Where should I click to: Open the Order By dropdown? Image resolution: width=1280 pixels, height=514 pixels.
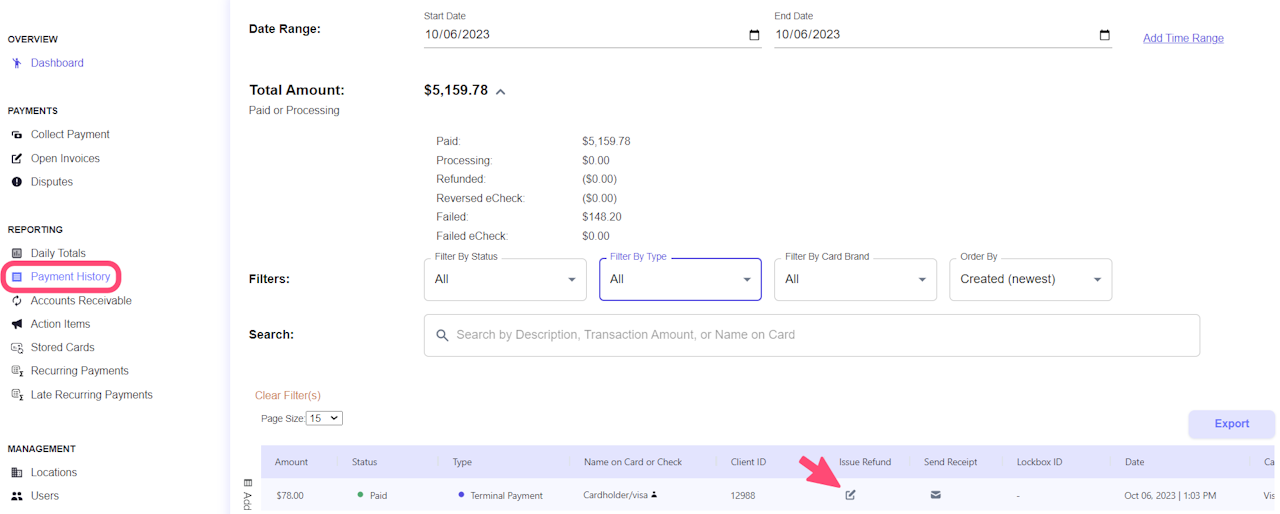(1030, 279)
